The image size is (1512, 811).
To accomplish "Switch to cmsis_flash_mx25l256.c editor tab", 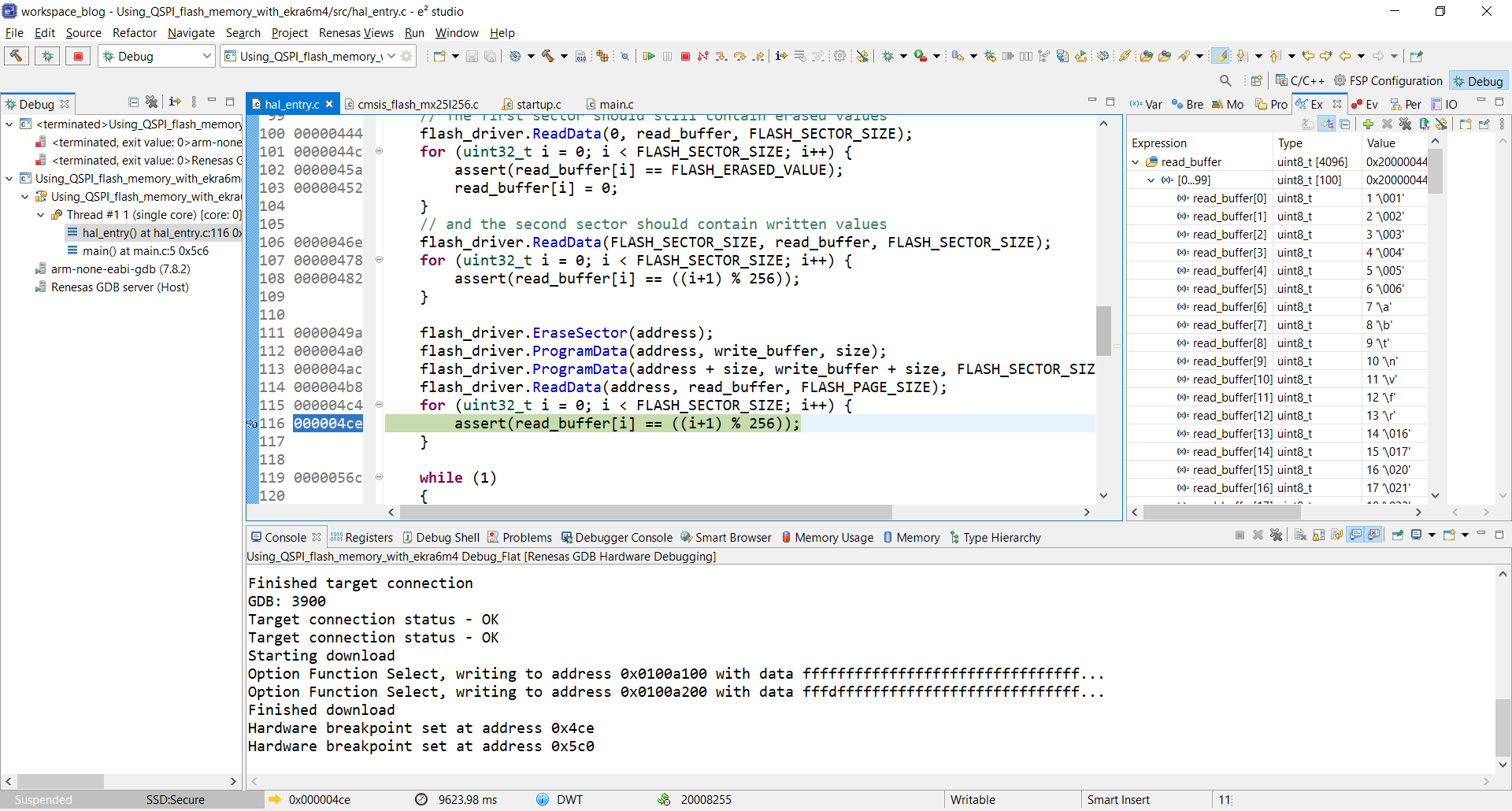I will tap(412, 104).
